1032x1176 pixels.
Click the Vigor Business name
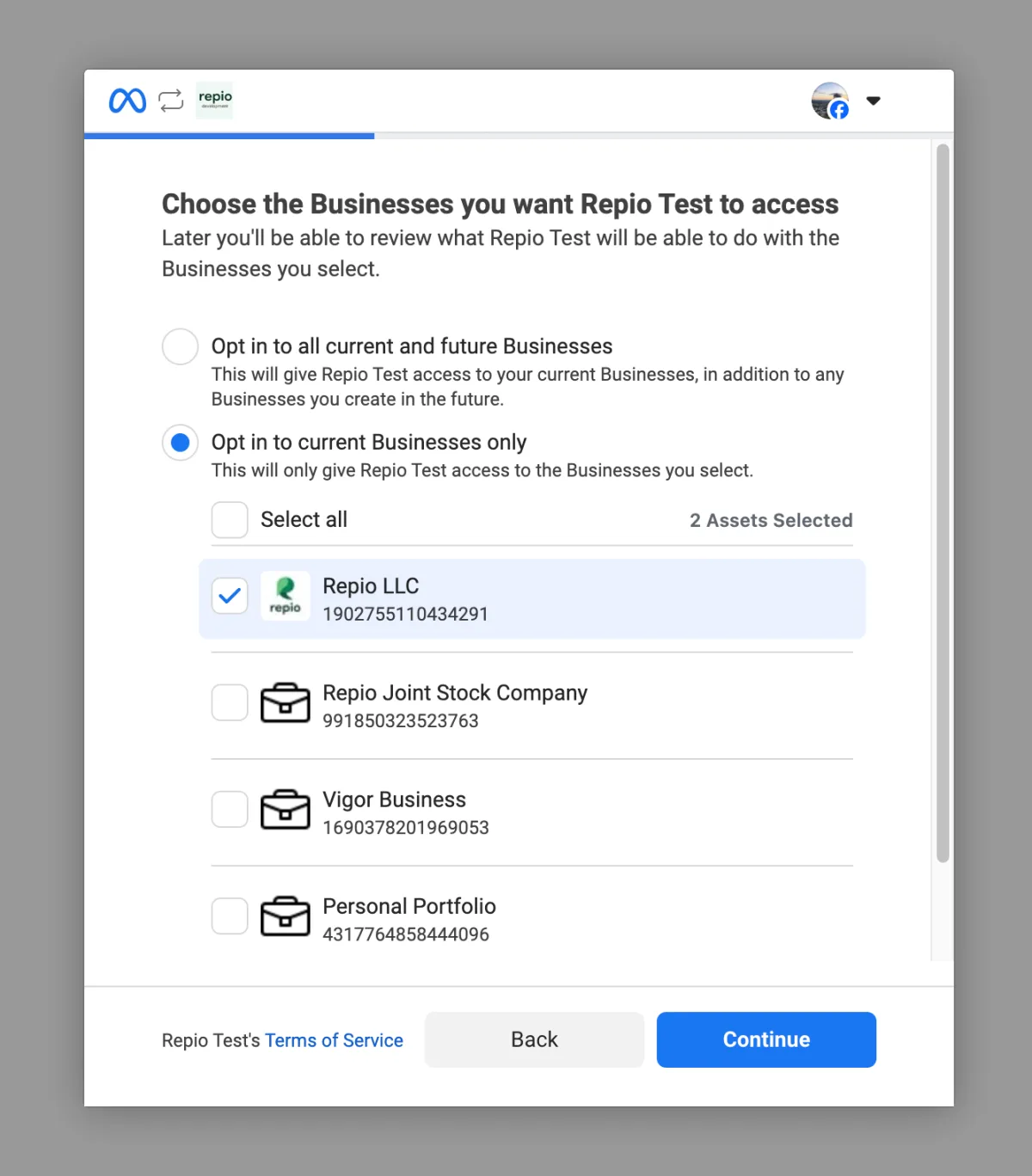(x=394, y=799)
